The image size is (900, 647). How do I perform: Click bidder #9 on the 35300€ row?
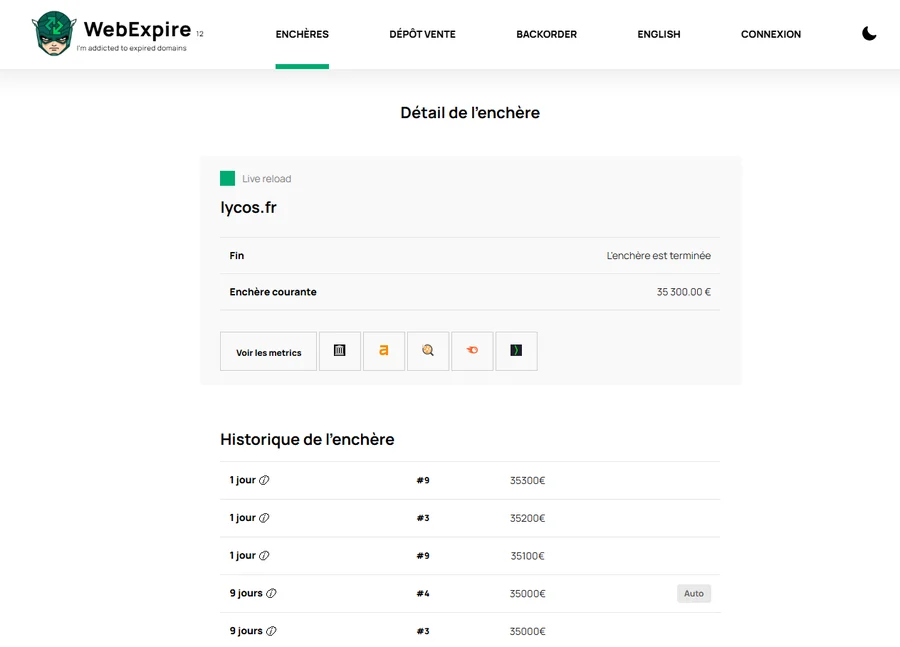tap(423, 481)
